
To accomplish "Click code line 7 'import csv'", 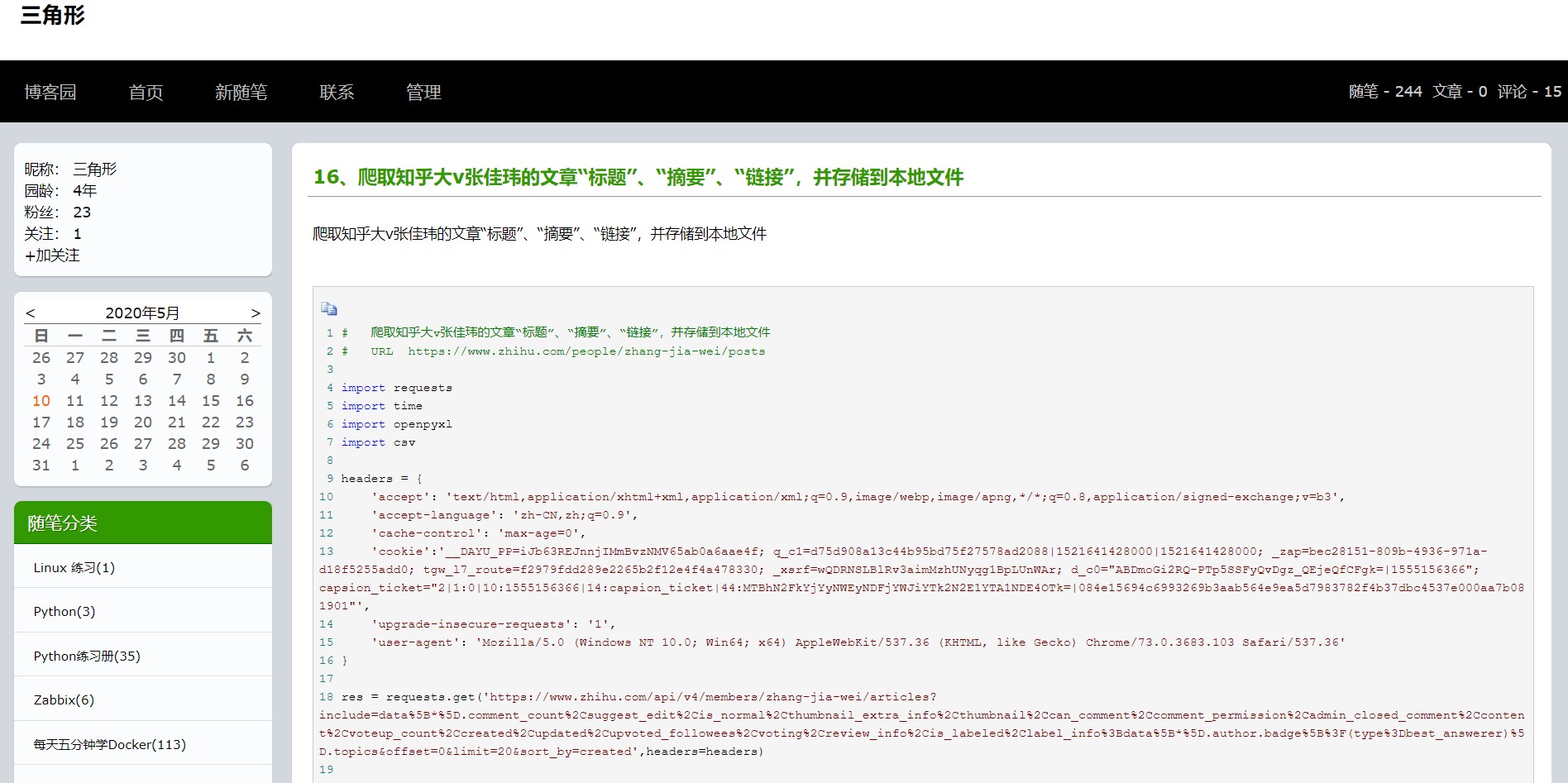I will [x=379, y=442].
